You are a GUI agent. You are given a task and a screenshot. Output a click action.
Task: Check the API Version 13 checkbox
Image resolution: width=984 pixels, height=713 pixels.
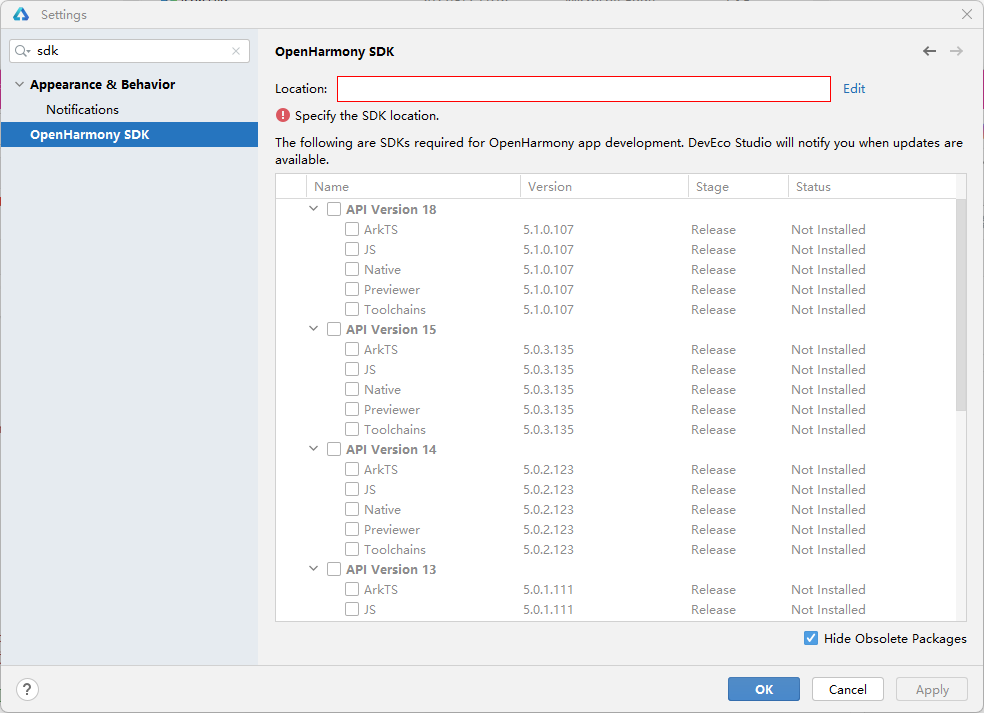(334, 569)
